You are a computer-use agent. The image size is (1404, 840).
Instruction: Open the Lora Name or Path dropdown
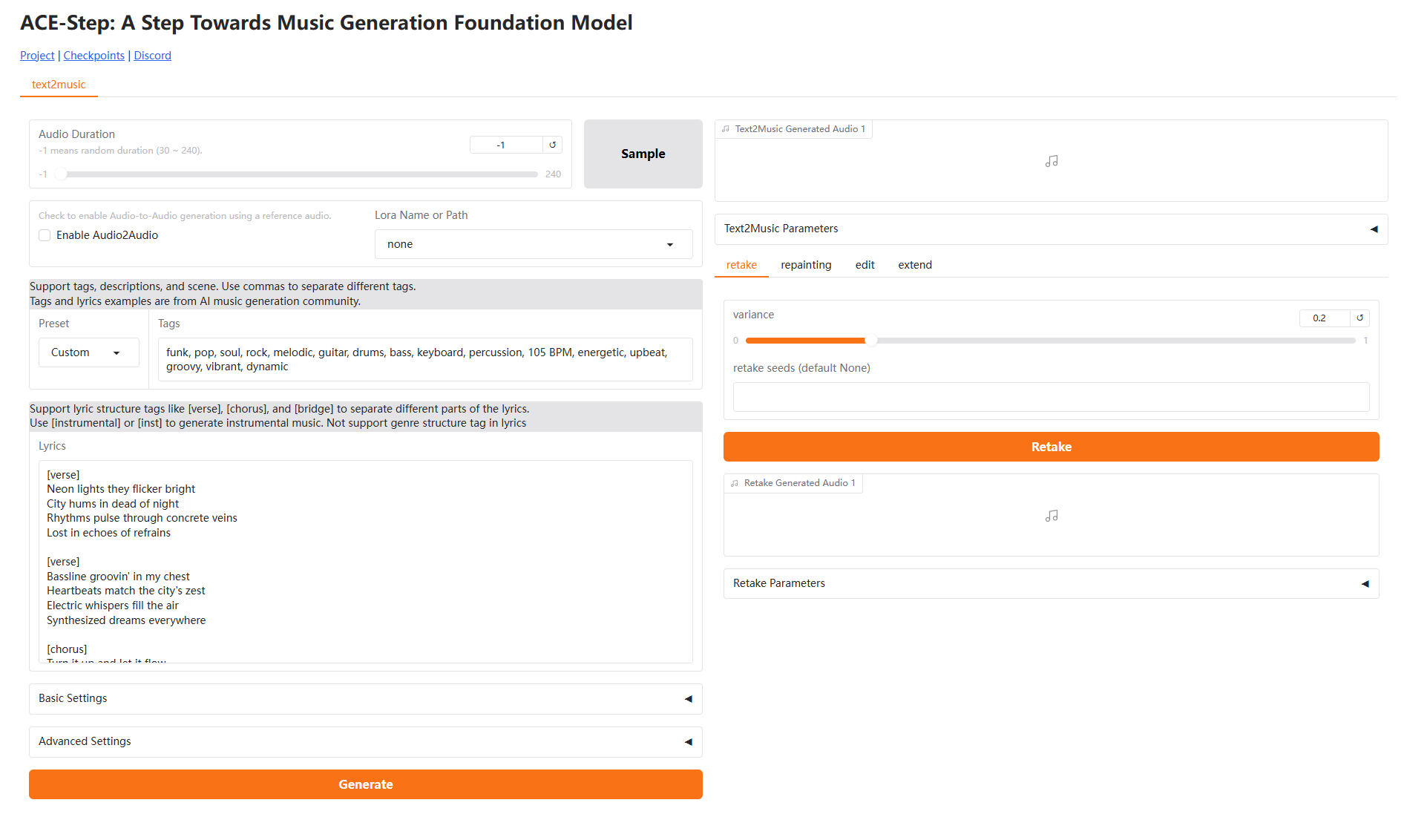(x=533, y=244)
